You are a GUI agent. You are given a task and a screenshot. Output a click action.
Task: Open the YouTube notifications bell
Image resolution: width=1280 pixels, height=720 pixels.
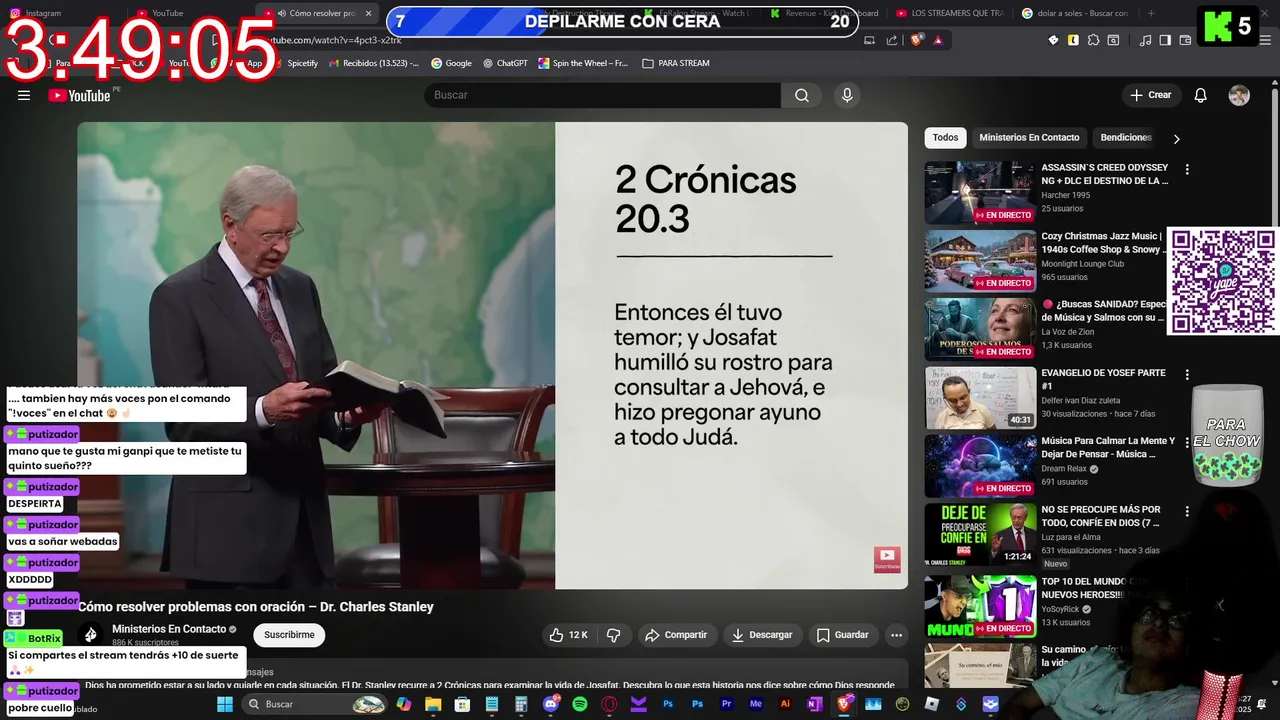point(1201,95)
